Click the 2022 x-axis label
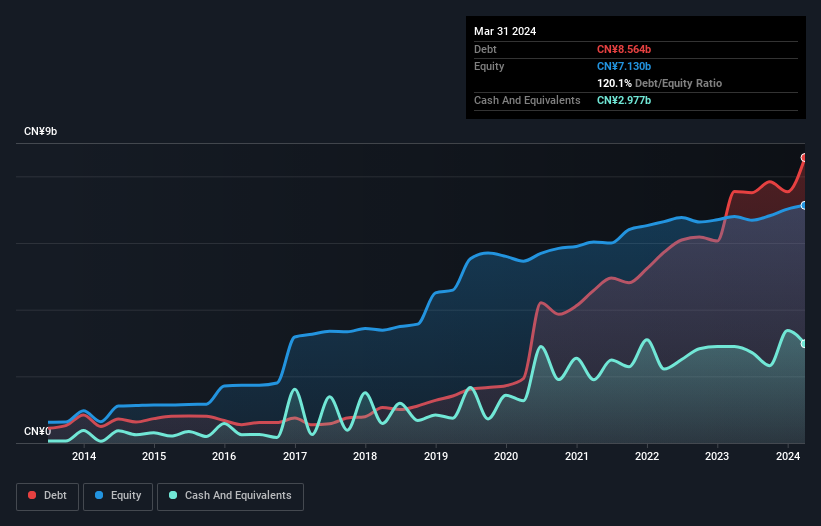 click(x=647, y=456)
